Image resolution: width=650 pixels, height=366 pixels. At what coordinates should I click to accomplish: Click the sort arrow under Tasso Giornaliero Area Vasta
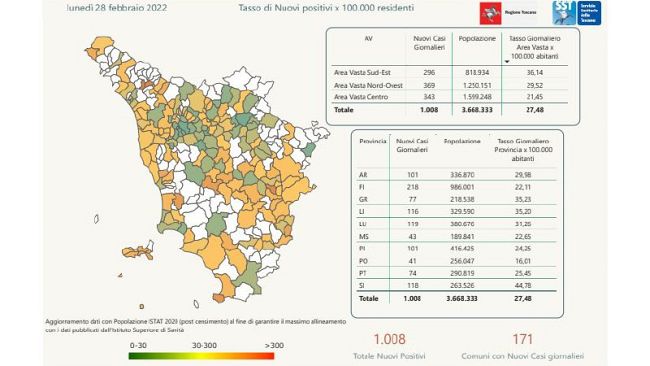[x=507, y=62]
